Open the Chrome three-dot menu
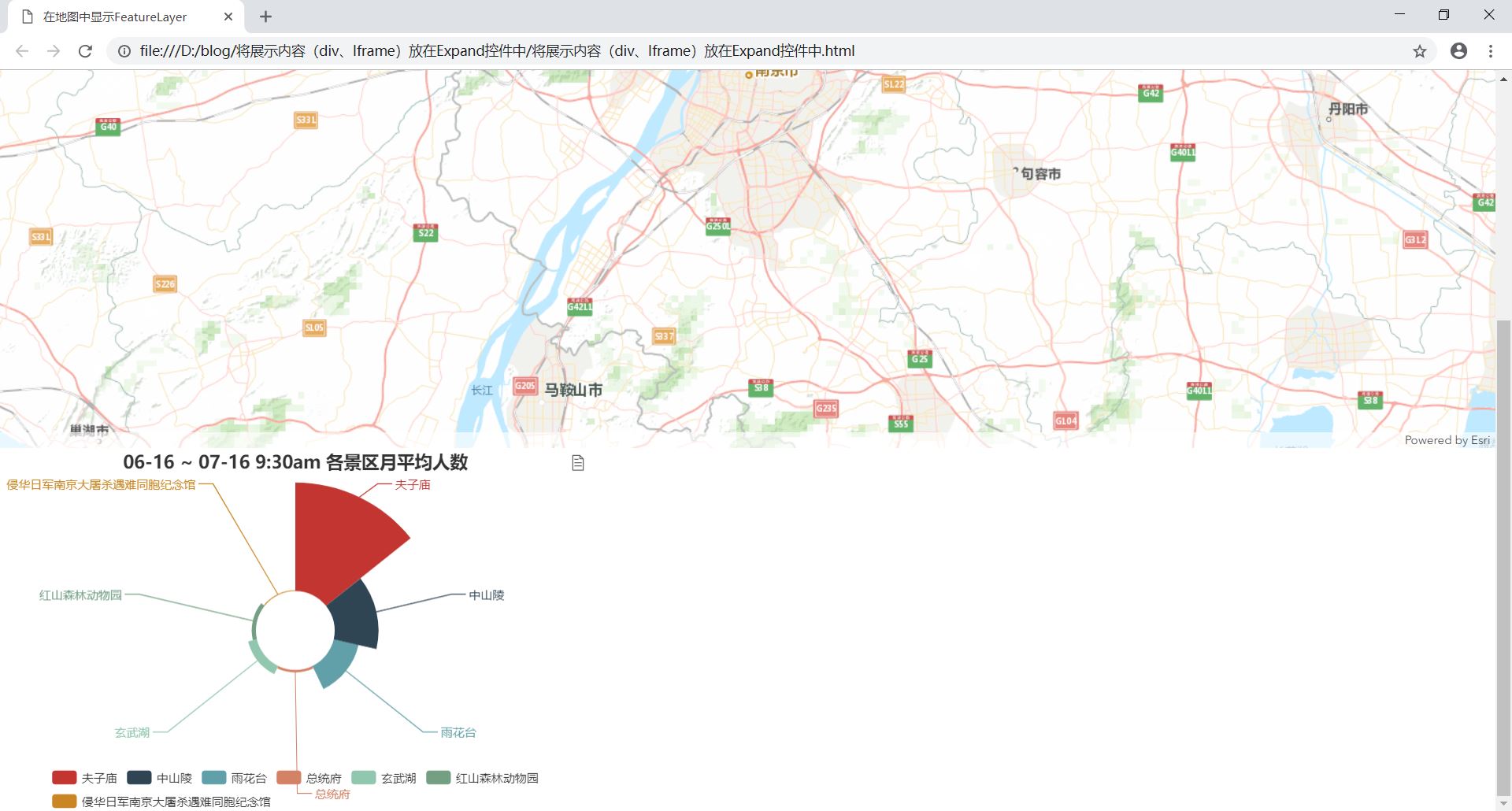 click(1490, 51)
